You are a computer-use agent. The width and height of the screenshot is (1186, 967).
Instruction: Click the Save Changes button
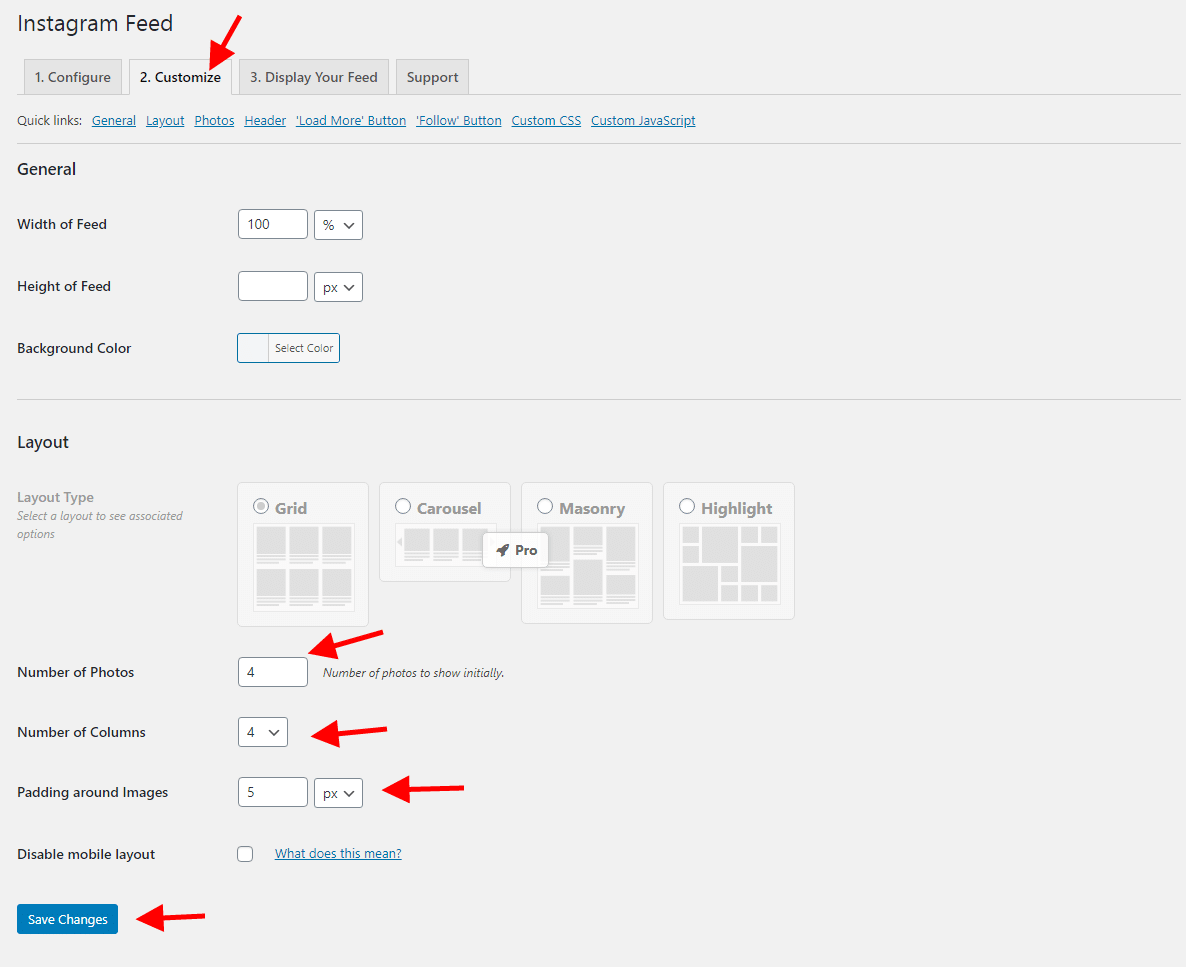coord(67,919)
